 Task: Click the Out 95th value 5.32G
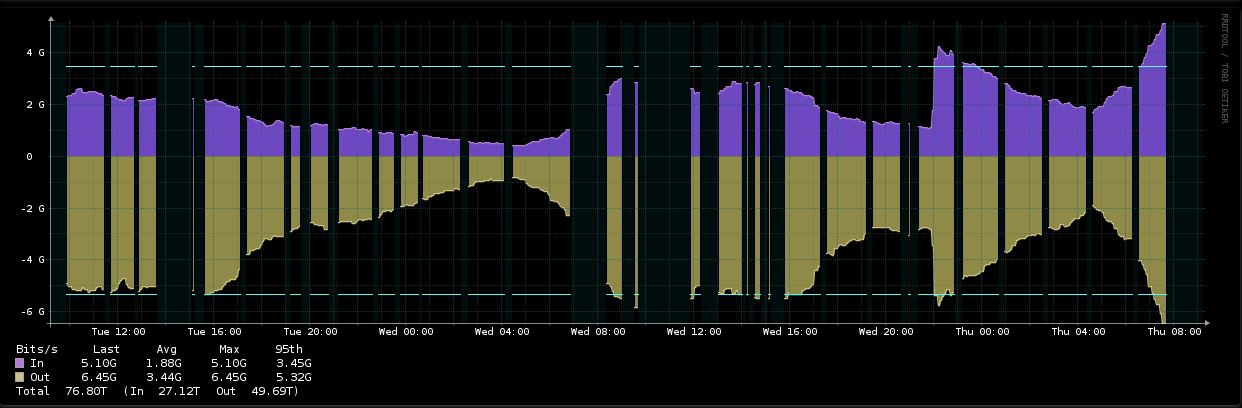tap(294, 377)
